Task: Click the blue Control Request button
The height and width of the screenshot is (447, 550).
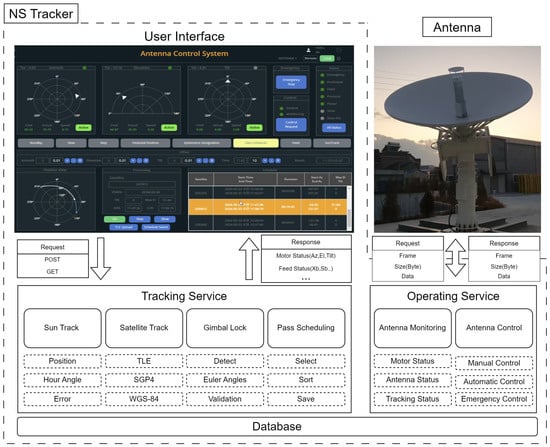Action: coord(291,124)
